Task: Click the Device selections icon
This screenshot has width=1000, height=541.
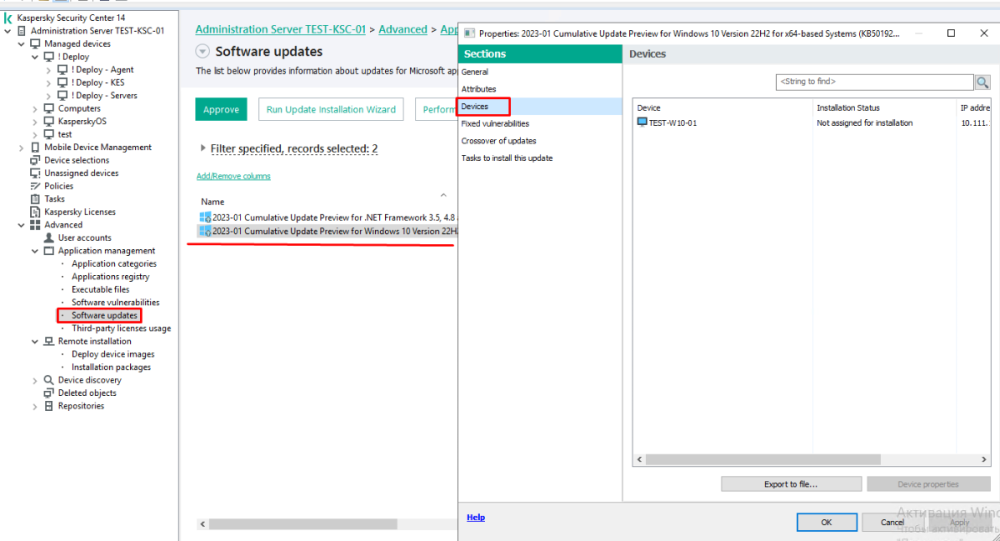Action: (x=35, y=160)
